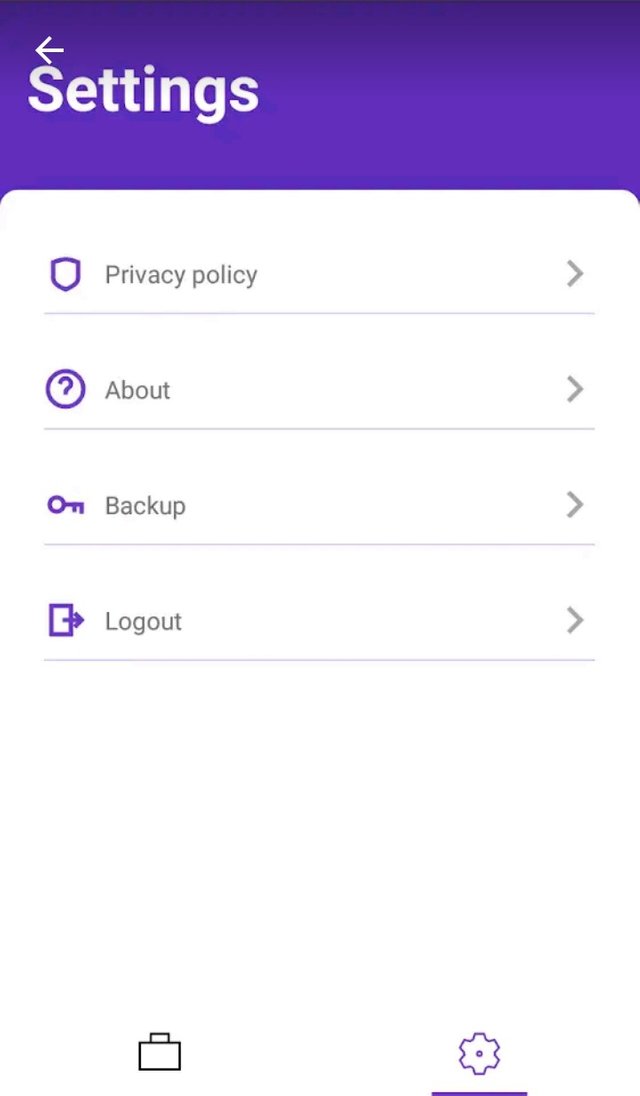Viewport: 640px width, 1096px height.
Task: Click the chevron on the Logout row
Action: [x=575, y=620]
